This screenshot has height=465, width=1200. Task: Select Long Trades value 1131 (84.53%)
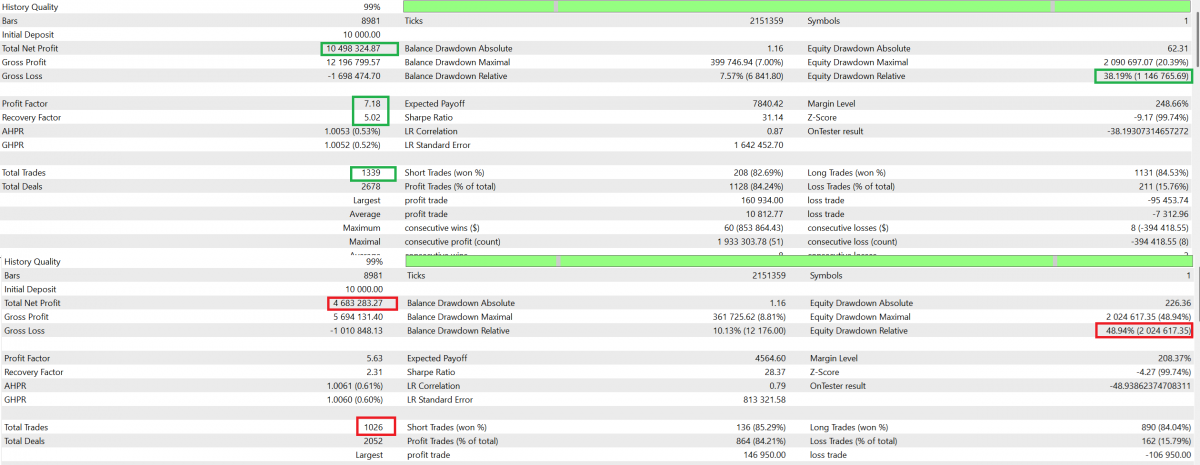(1160, 173)
